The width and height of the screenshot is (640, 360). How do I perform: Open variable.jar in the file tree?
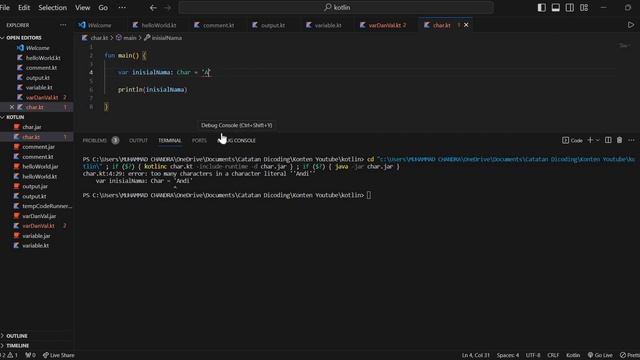pos(36,236)
